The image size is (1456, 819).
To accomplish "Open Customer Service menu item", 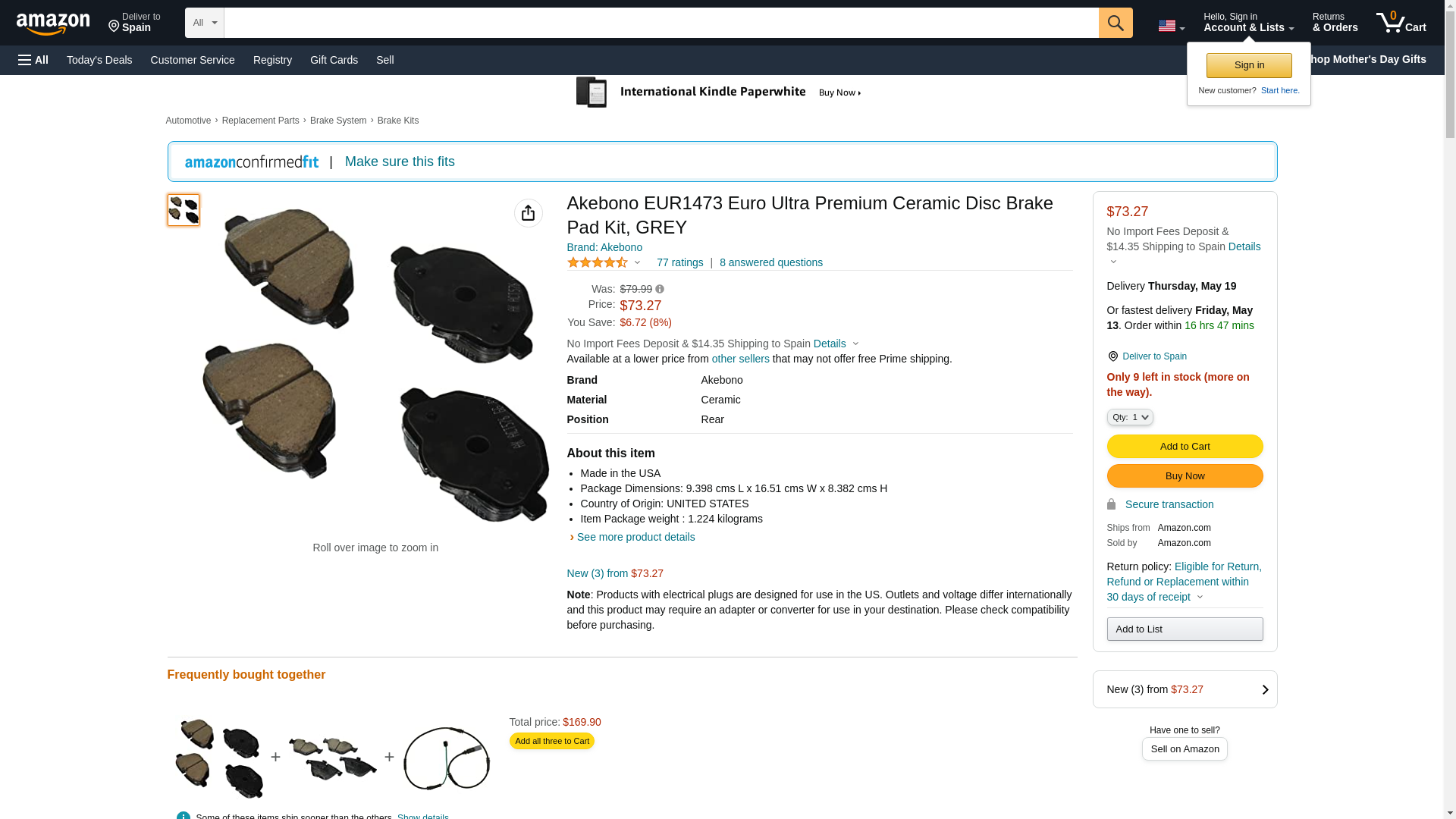I will (193, 60).
